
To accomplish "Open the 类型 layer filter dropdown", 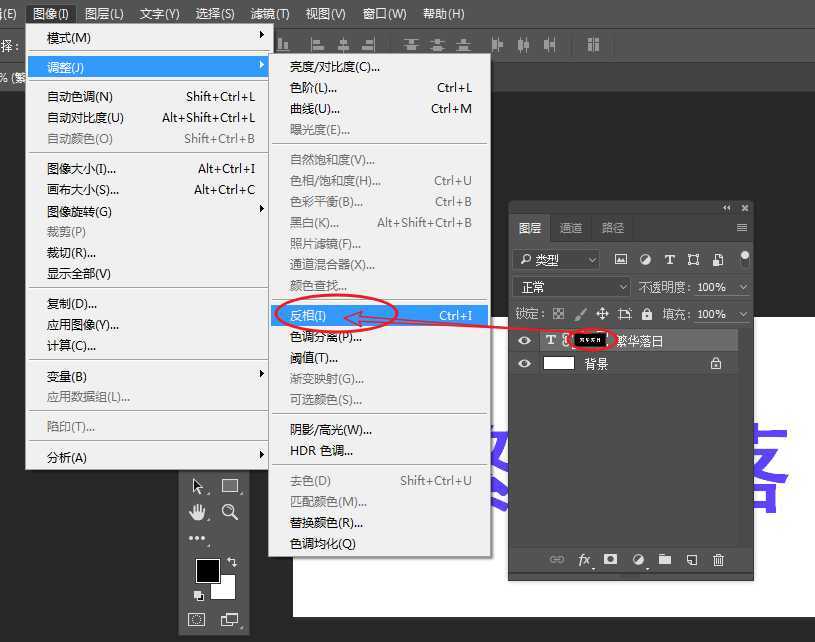I will pos(557,259).
